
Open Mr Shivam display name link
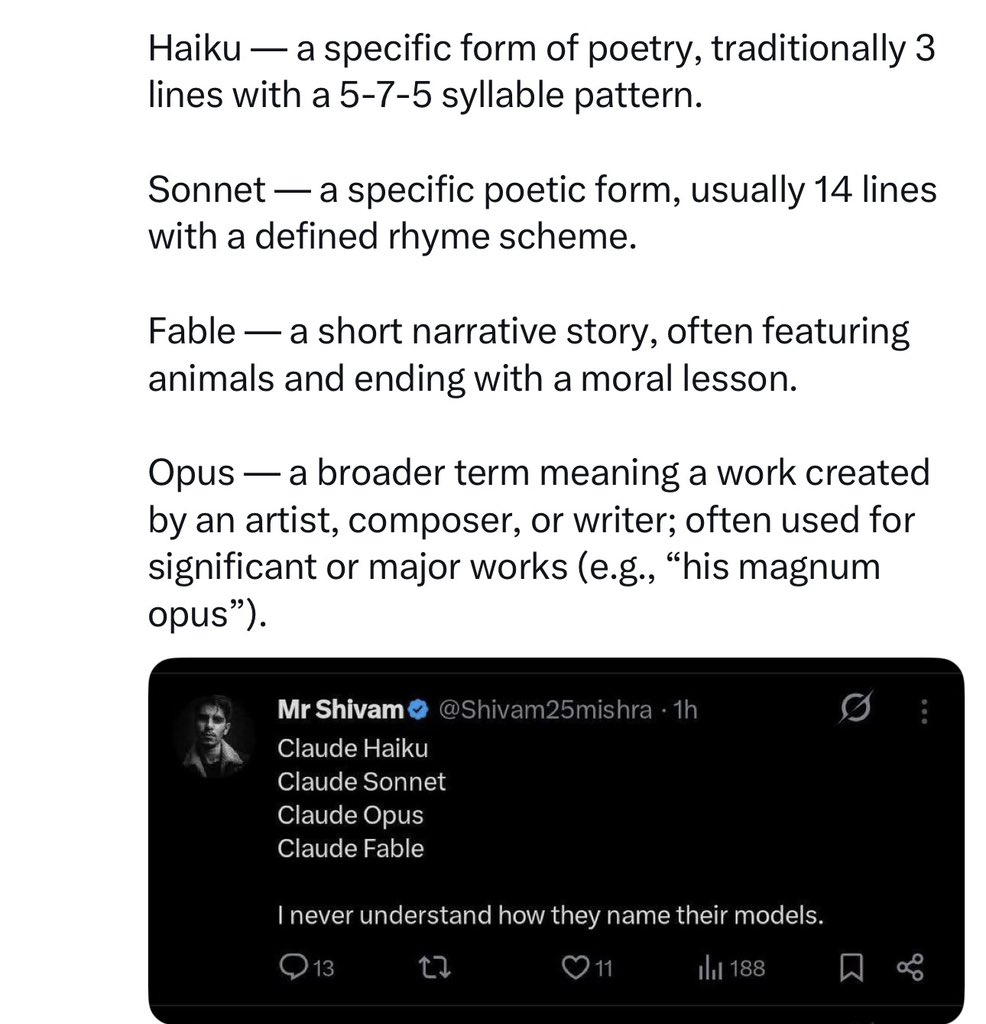340,709
